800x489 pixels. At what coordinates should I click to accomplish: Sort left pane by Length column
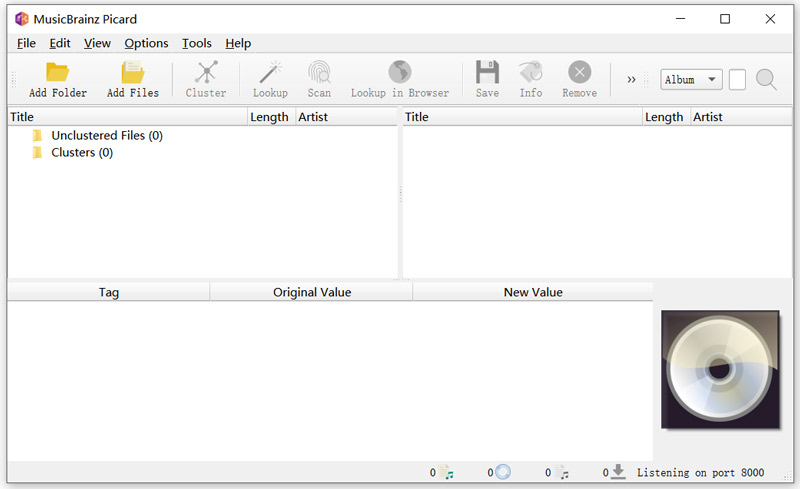[x=271, y=117]
